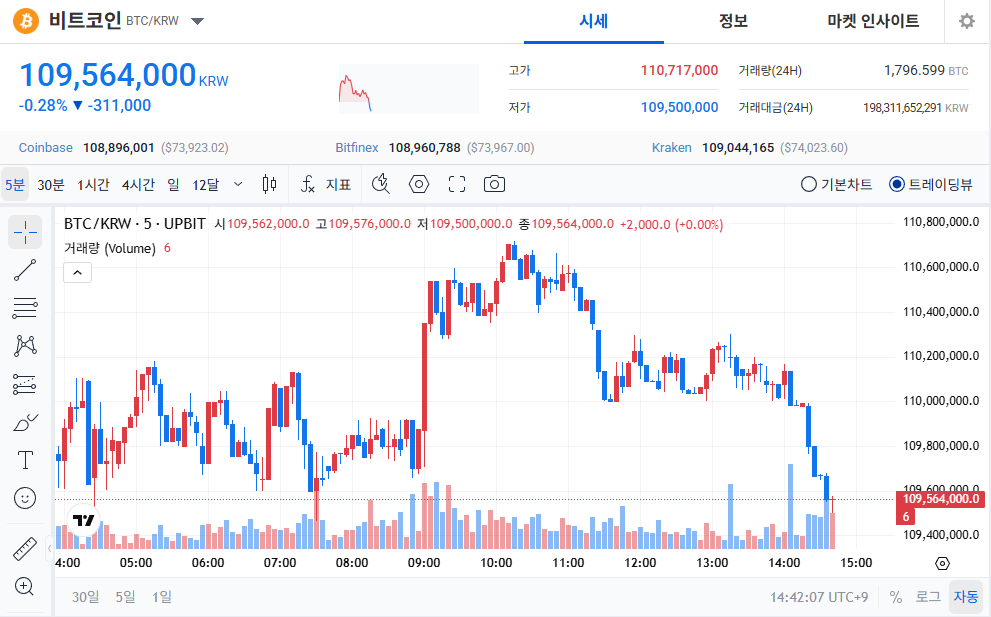Select the ruler measure tool
Image resolution: width=991 pixels, height=617 pixels.
[x=25, y=549]
